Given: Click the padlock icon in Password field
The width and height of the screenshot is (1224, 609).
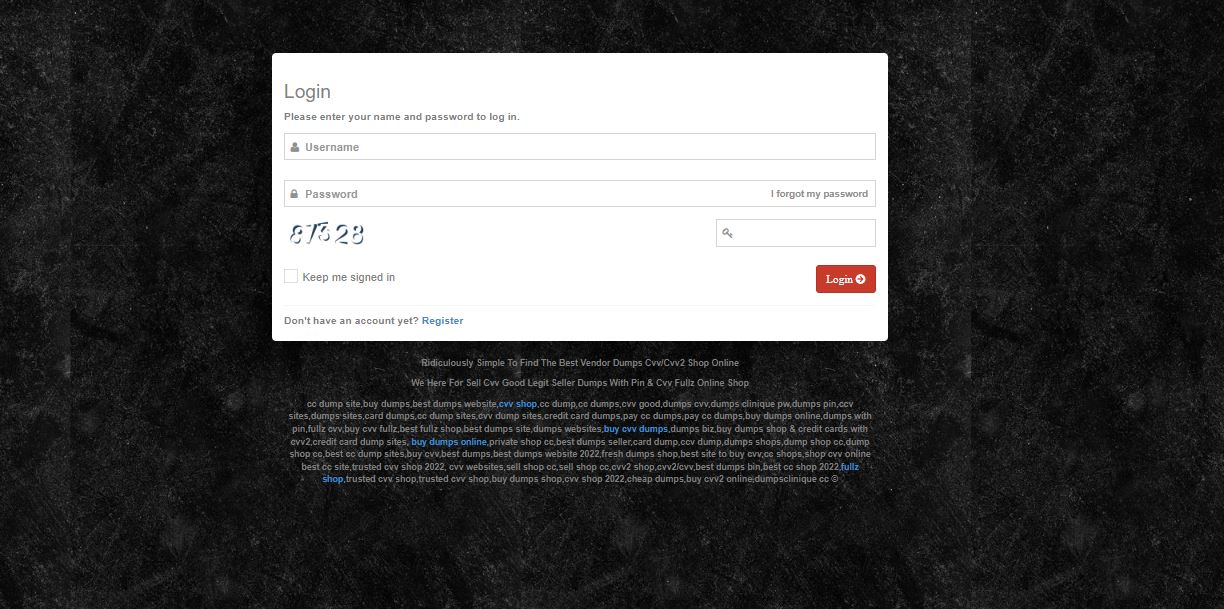Looking at the screenshot, I should 294,194.
